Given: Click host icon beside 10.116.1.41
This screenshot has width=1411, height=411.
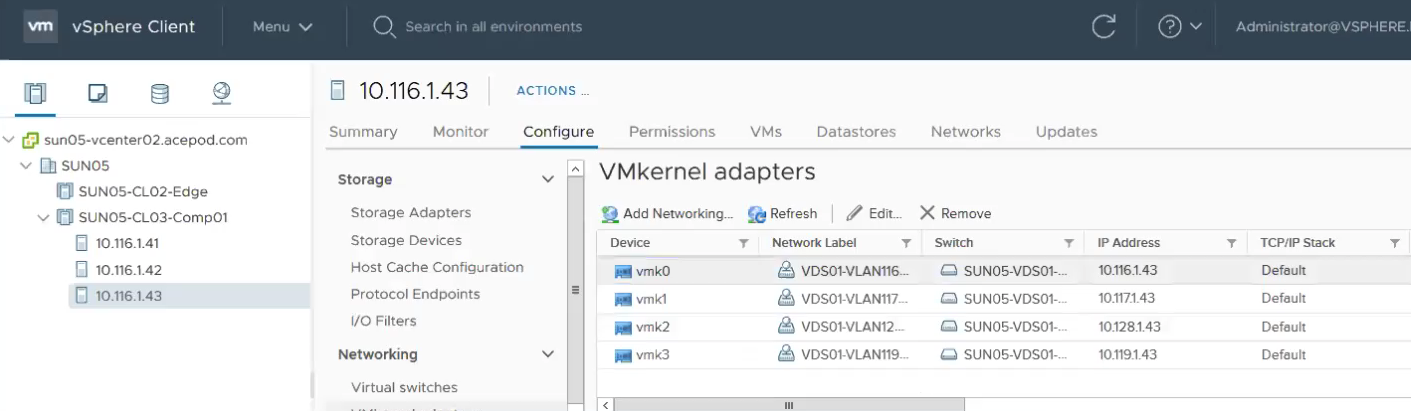Looking at the screenshot, I should coord(82,243).
